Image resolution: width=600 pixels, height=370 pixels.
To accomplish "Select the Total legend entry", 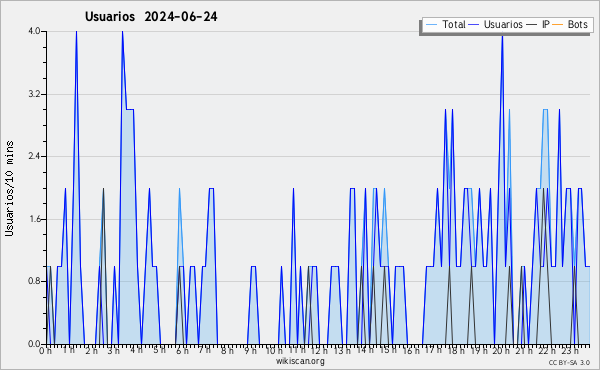I will [x=445, y=24].
